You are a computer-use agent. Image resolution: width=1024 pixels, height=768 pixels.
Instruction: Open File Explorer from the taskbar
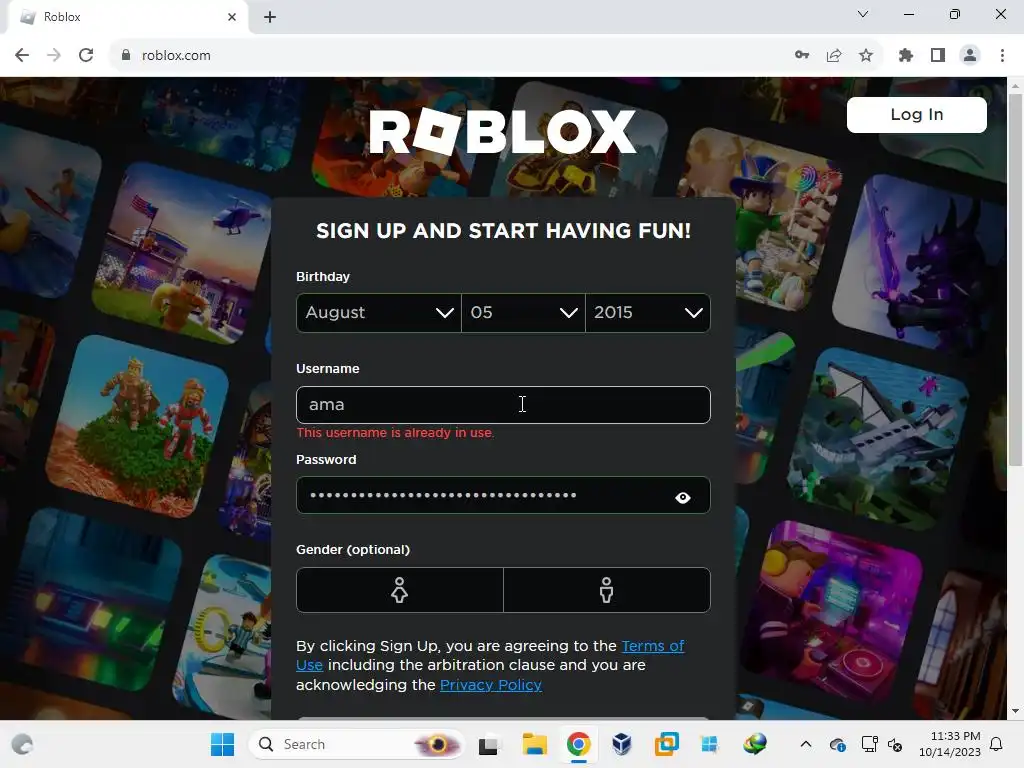534,744
